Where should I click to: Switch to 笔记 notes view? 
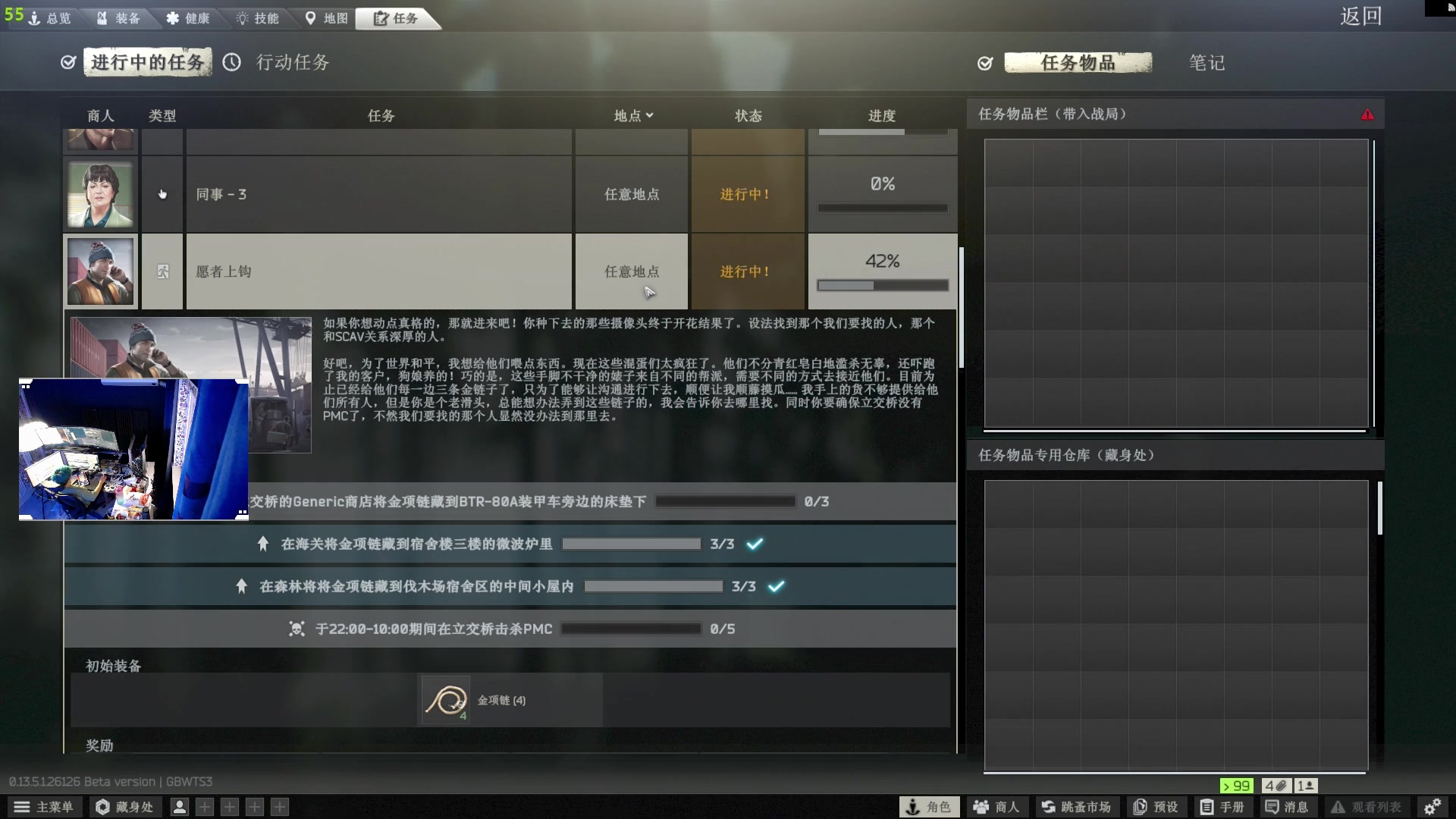coord(1206,62)
